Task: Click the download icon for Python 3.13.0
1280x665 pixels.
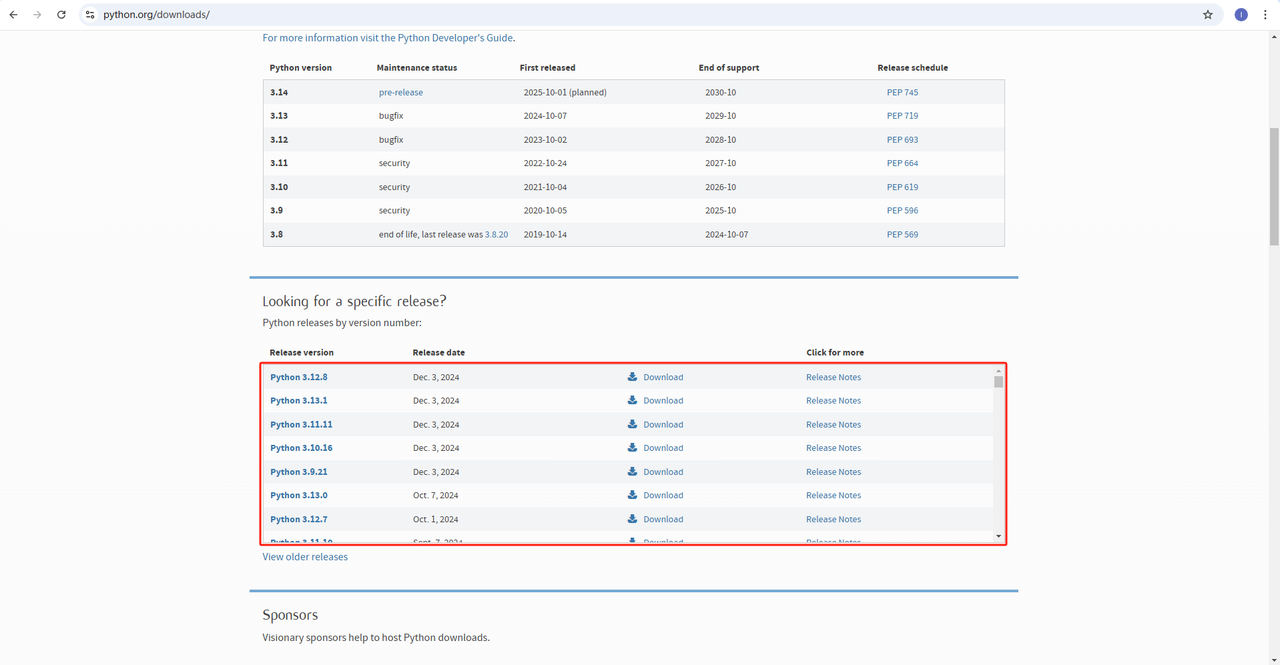Action: click(x=632, y=495)
